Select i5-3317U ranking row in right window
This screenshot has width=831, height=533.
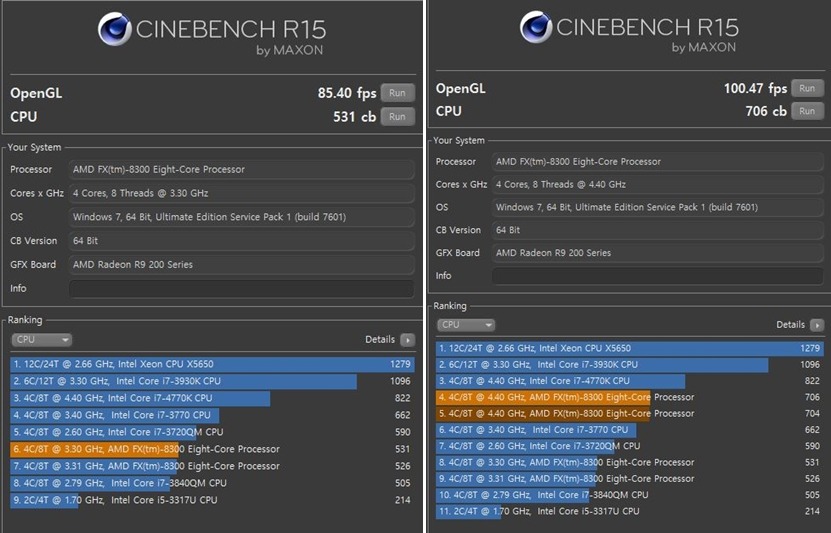tap(630, 511)
